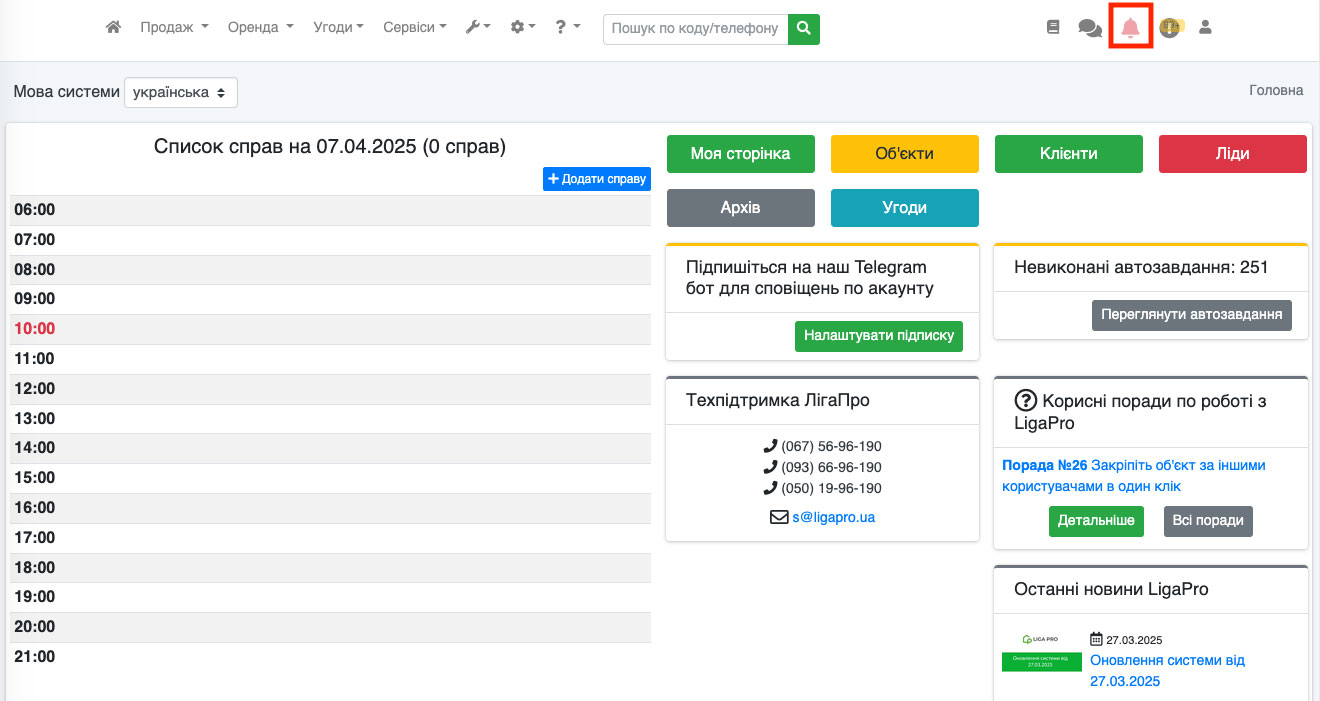
Task: Expand the Сервіси menu
Action: pyautogui.click(x=415, y=28)
